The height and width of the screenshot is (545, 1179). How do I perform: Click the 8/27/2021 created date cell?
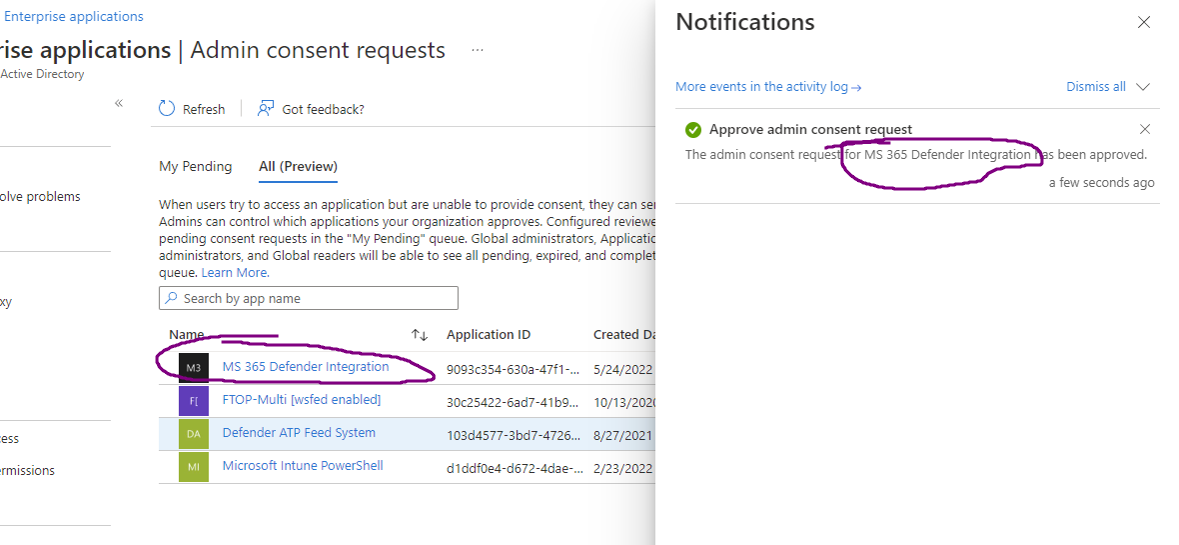tap(623, 435)
